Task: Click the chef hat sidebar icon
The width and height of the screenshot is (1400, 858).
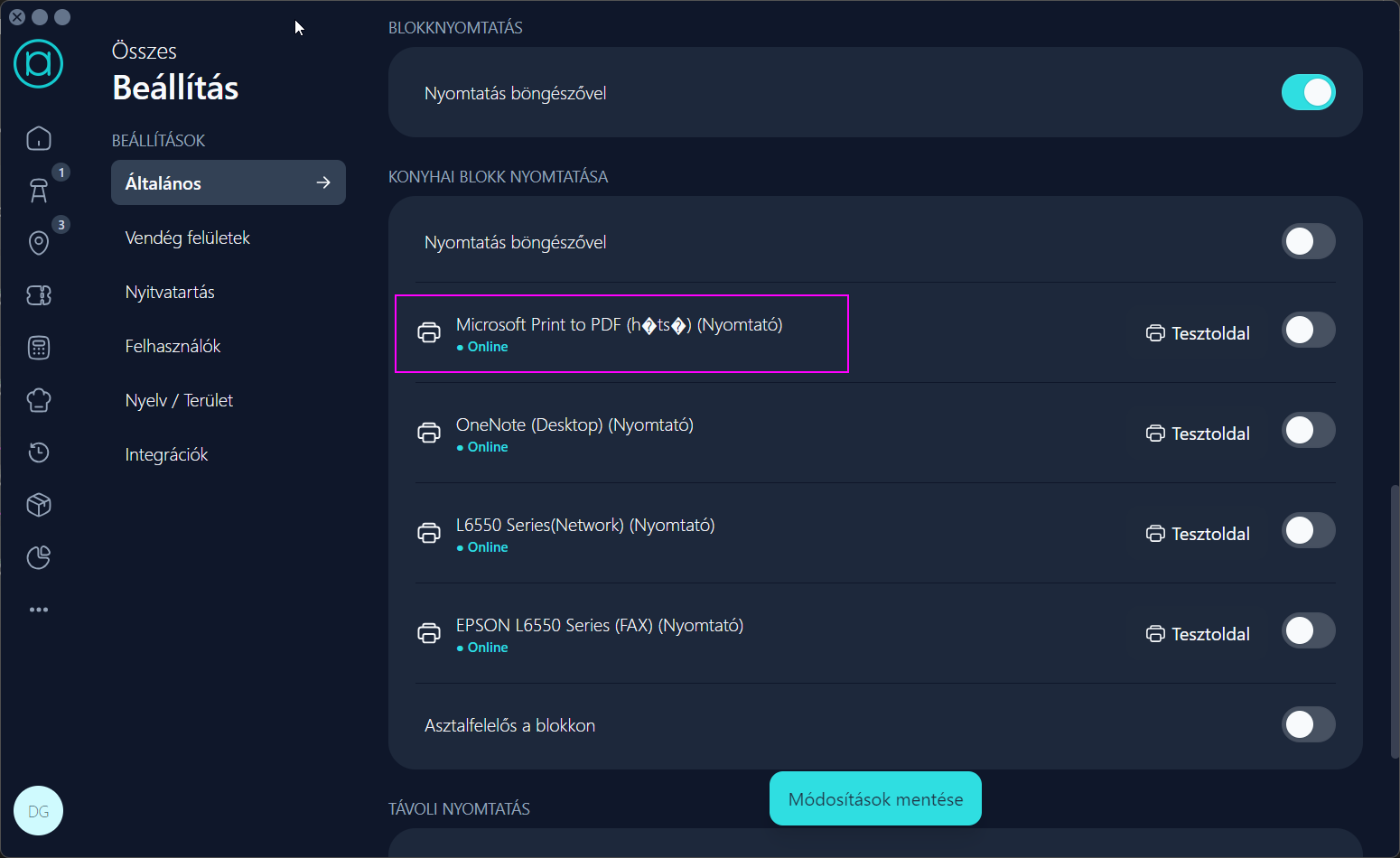Action: point(39,400)
